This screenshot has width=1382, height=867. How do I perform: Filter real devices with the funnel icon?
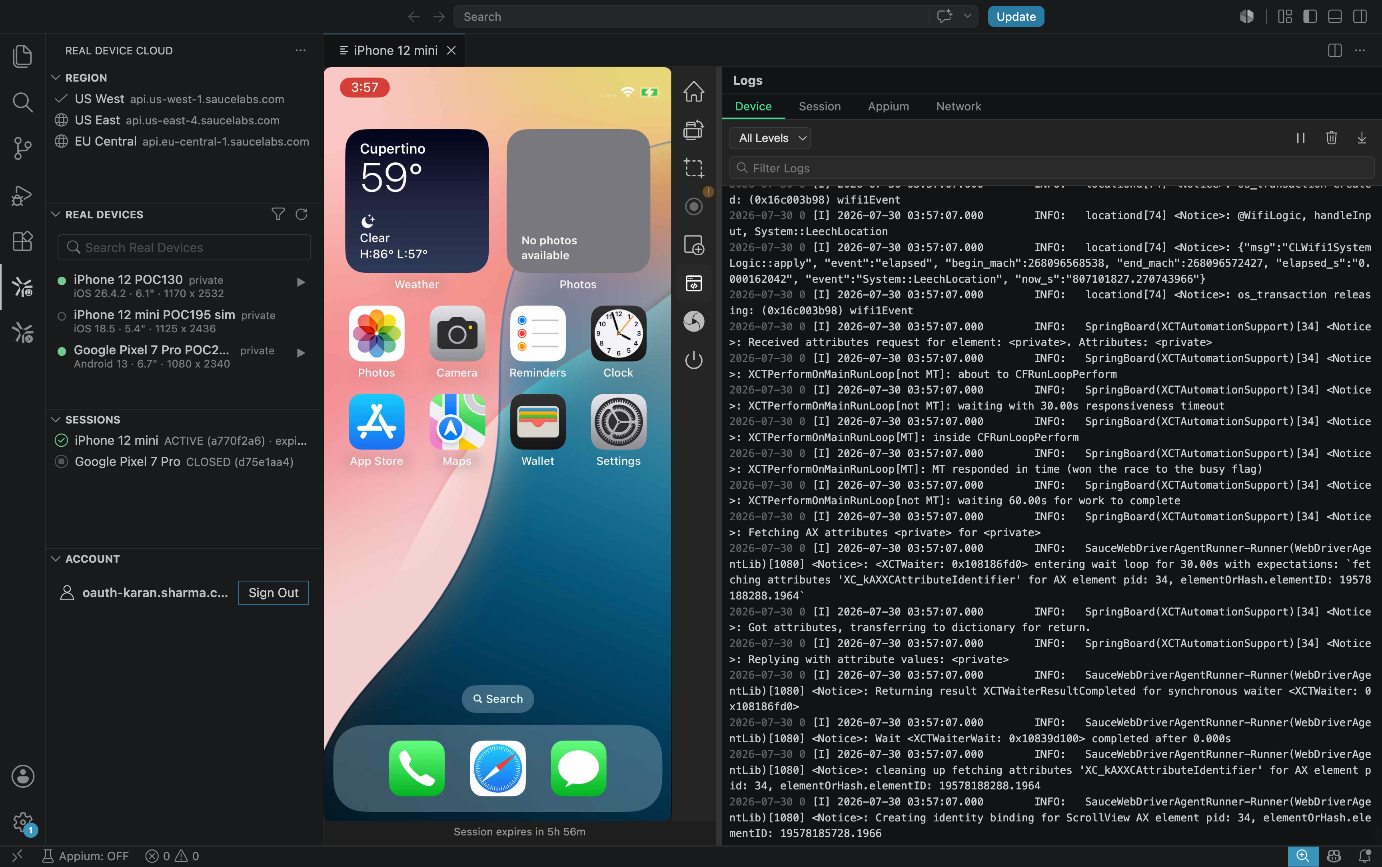pos(279,214)
